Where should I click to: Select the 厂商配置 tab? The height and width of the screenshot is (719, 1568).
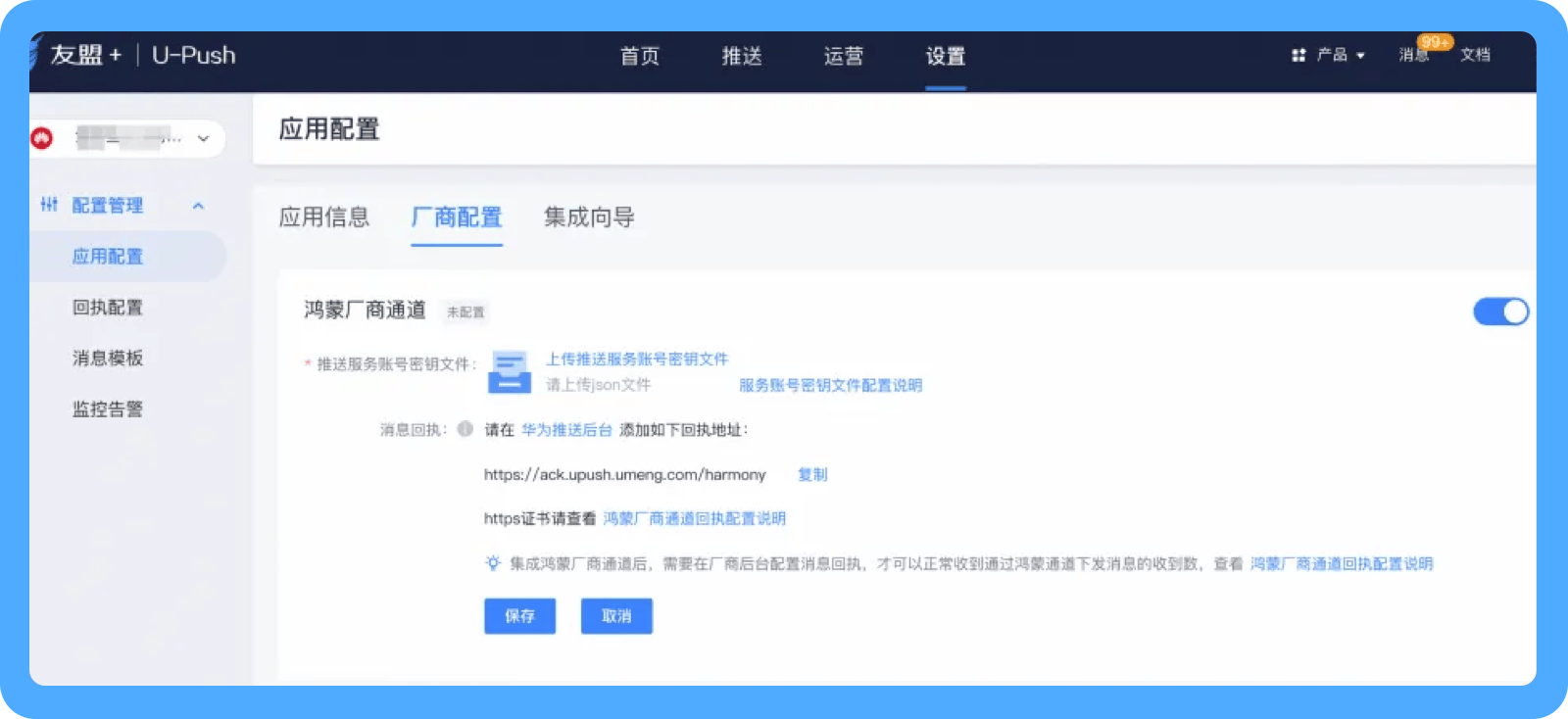pyautogui.click(x=457, y=217)
